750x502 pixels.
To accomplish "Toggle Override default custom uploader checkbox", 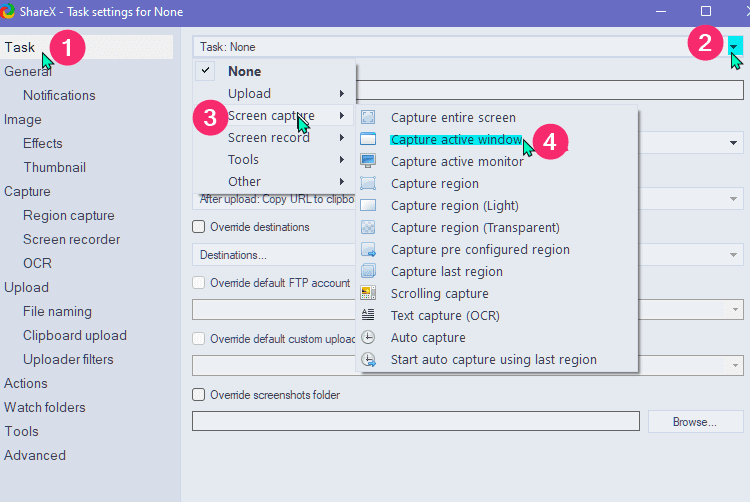I will pyautogui.click(x=199, y=338).
